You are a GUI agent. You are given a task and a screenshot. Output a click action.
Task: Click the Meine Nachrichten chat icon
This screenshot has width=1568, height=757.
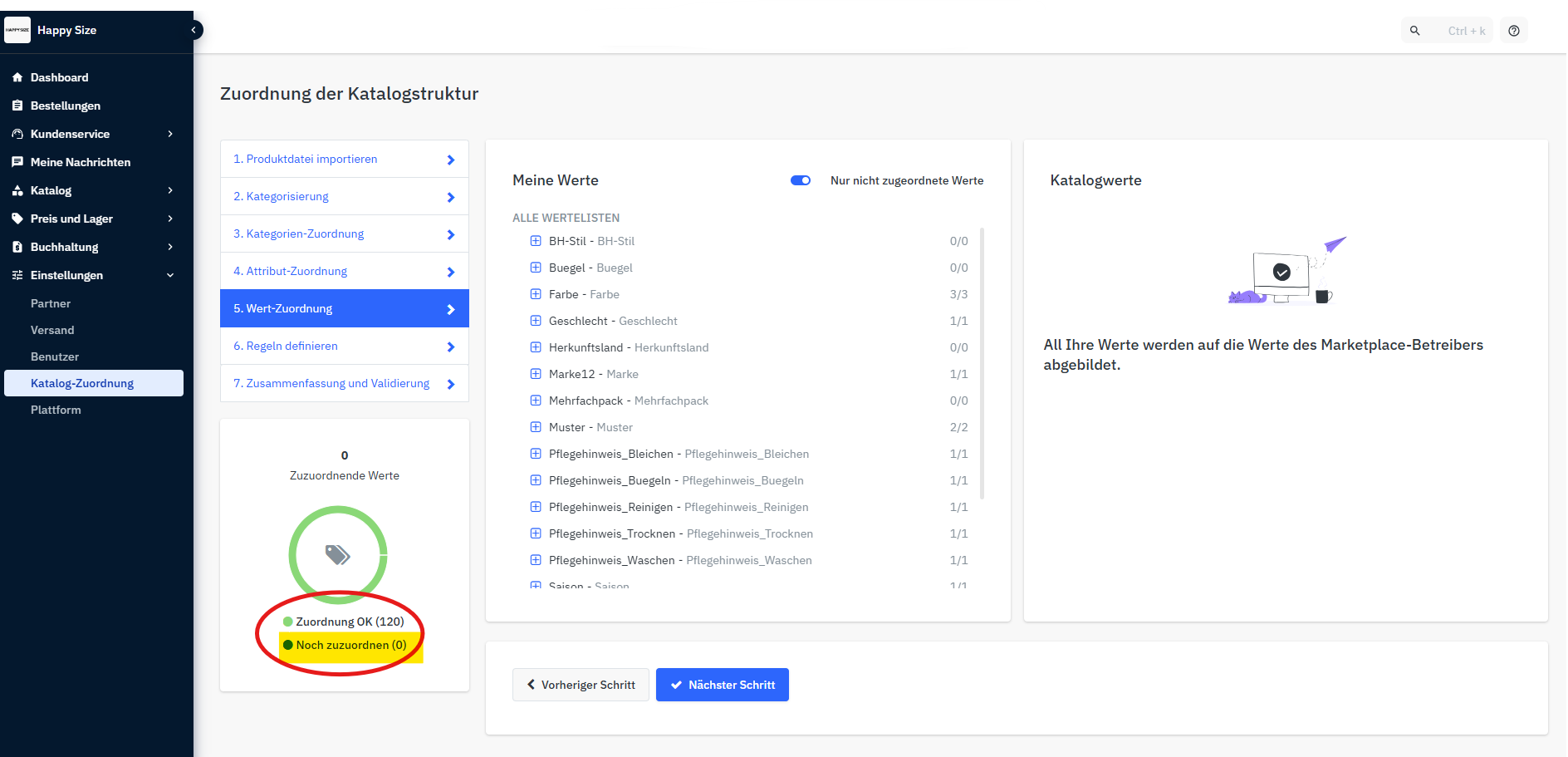coord(17,162)
